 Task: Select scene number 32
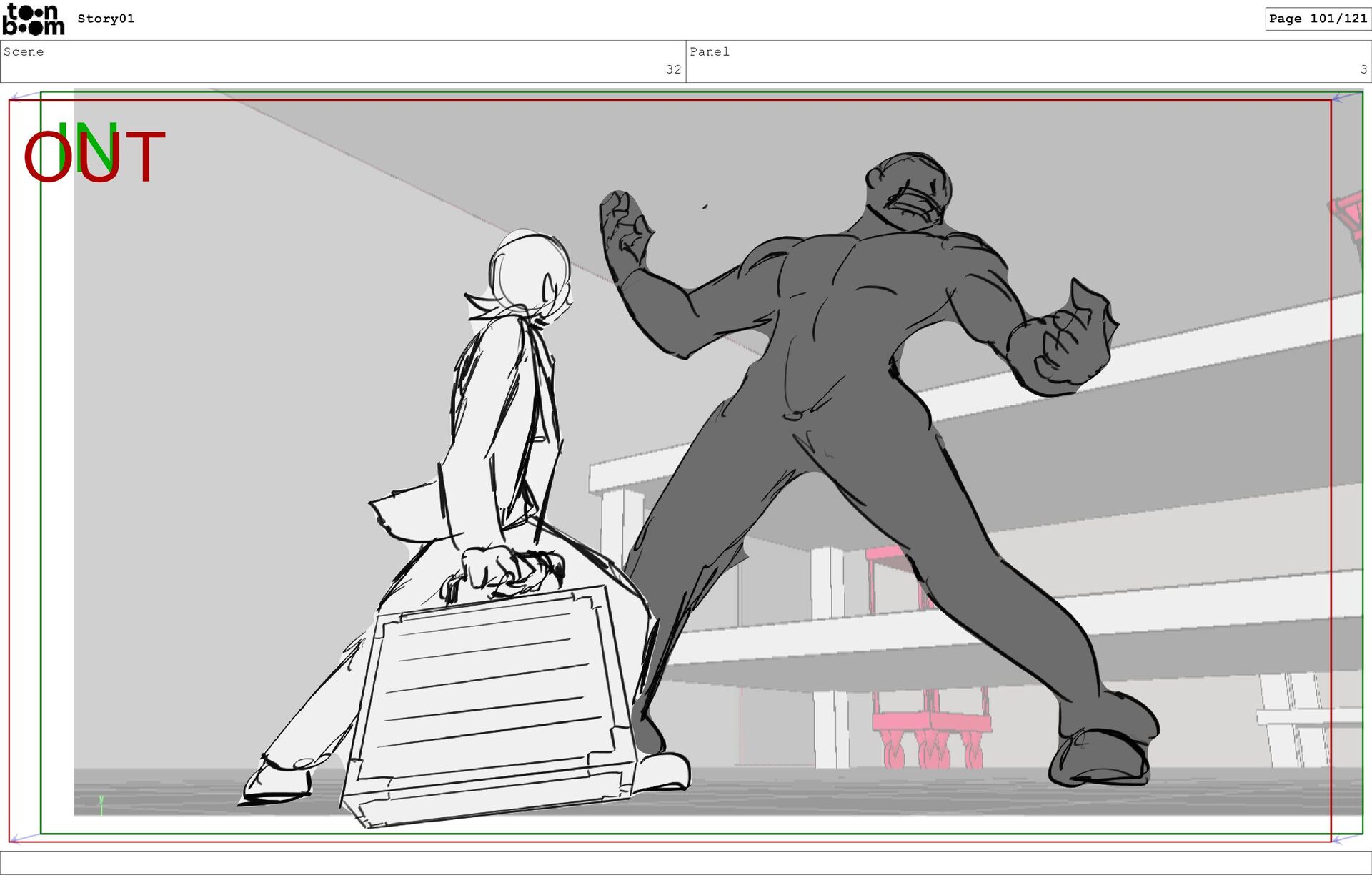tap(673, 69)
